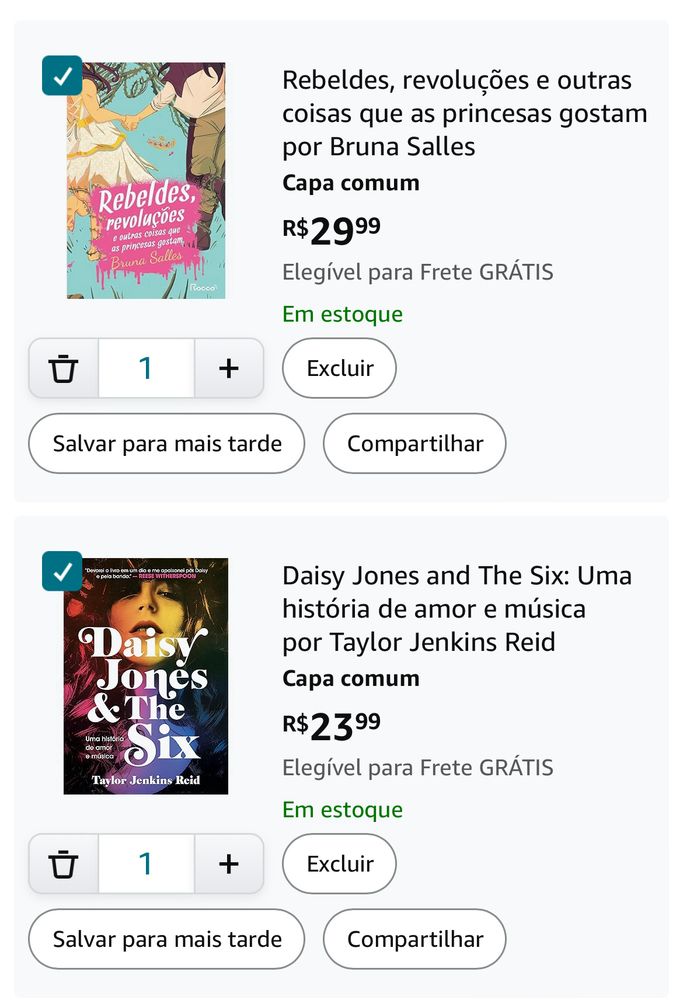The height and width of the screenshot is (1000, 683).
Task: Select the quantity field of Rebeldes book
Action: pos(146,369)
